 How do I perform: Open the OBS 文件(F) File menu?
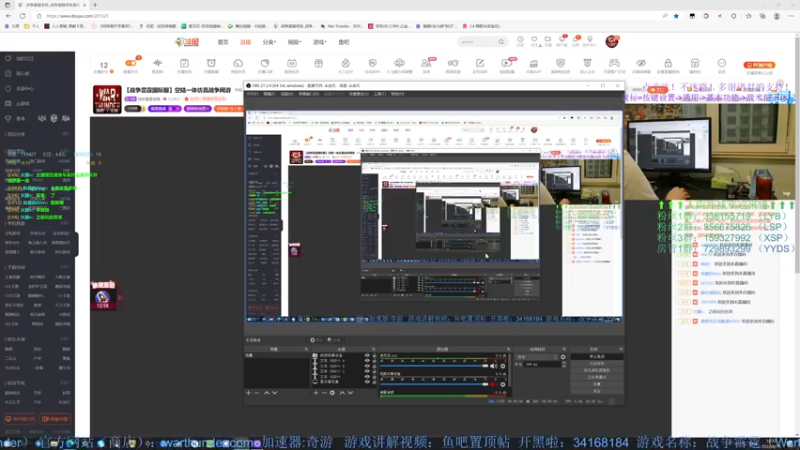tap(253, 94)
